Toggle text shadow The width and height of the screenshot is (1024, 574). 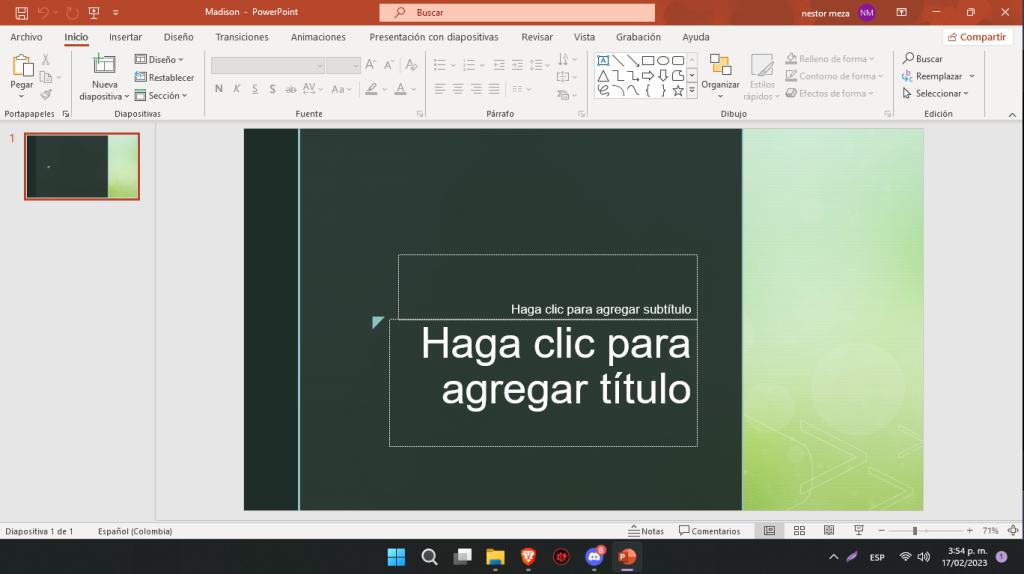click(x=272, y=89)
